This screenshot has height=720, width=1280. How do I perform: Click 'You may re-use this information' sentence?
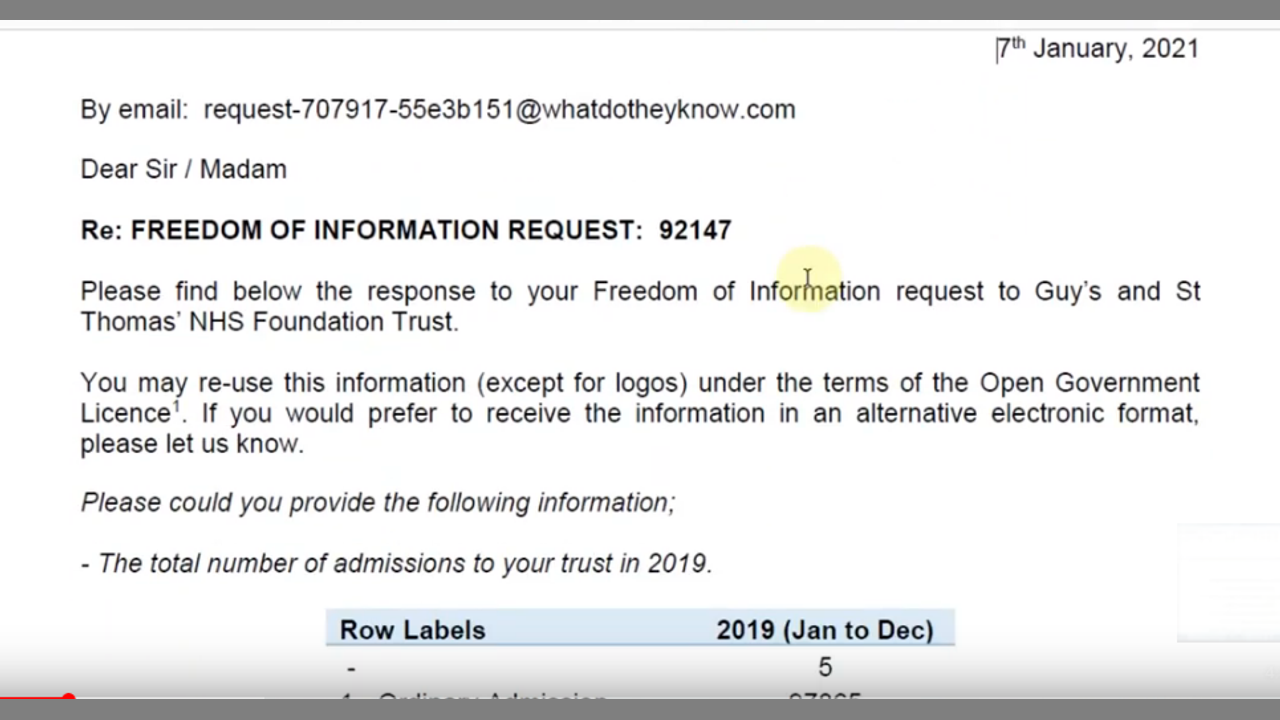coord(272,383)
